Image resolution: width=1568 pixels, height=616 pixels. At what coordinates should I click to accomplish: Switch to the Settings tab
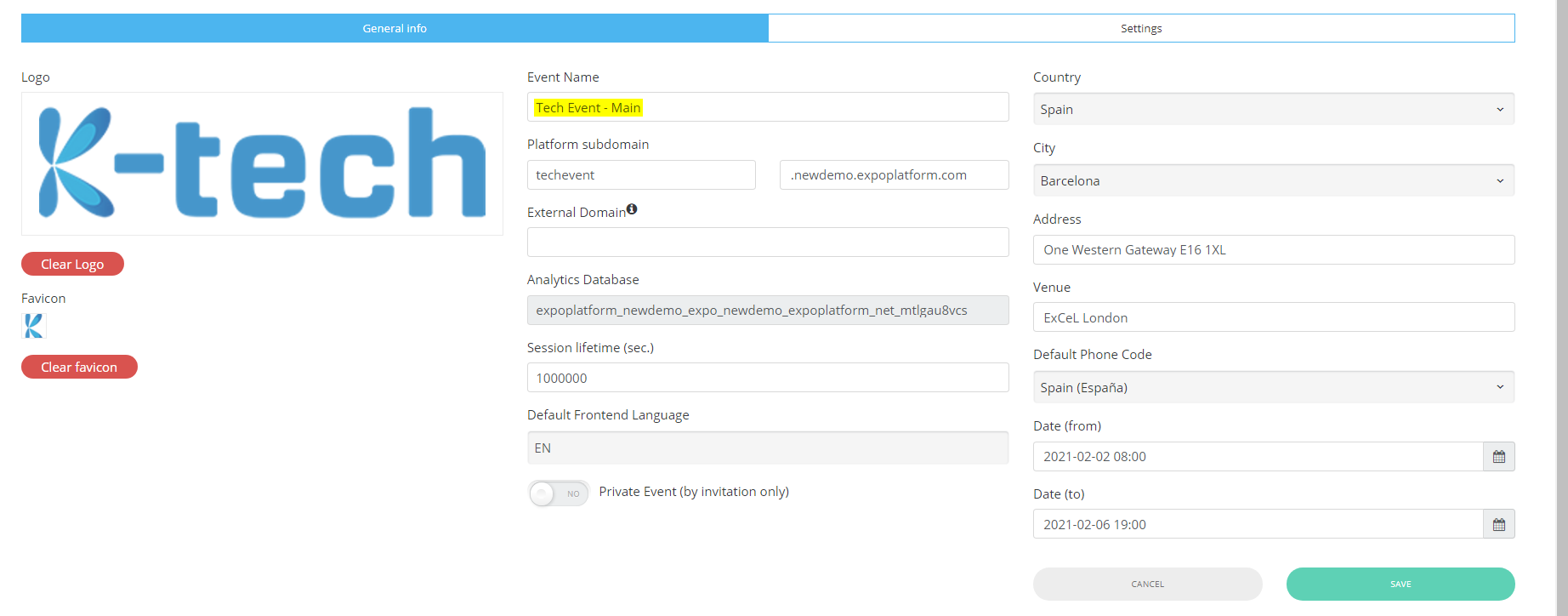1140,28
